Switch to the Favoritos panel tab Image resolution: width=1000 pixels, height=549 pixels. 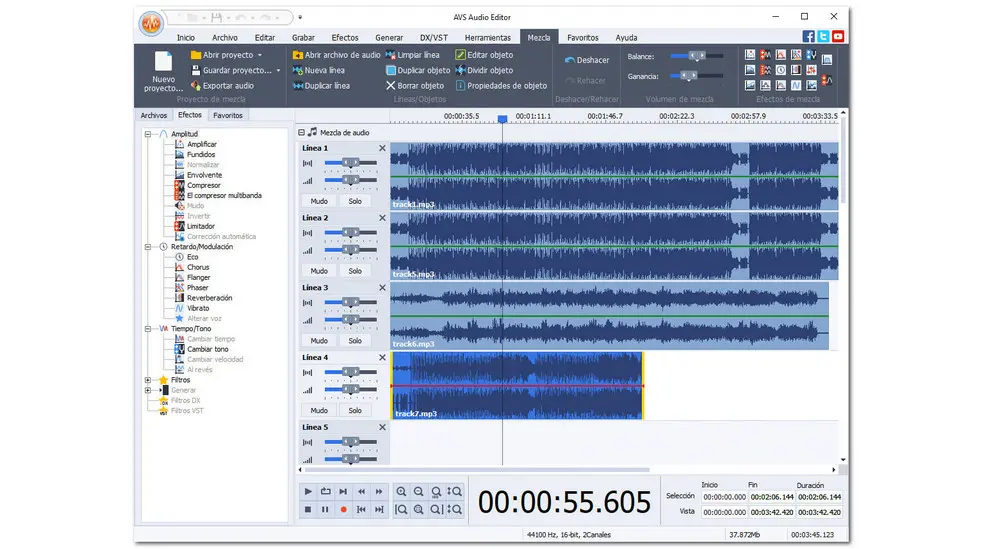point(228,115)
